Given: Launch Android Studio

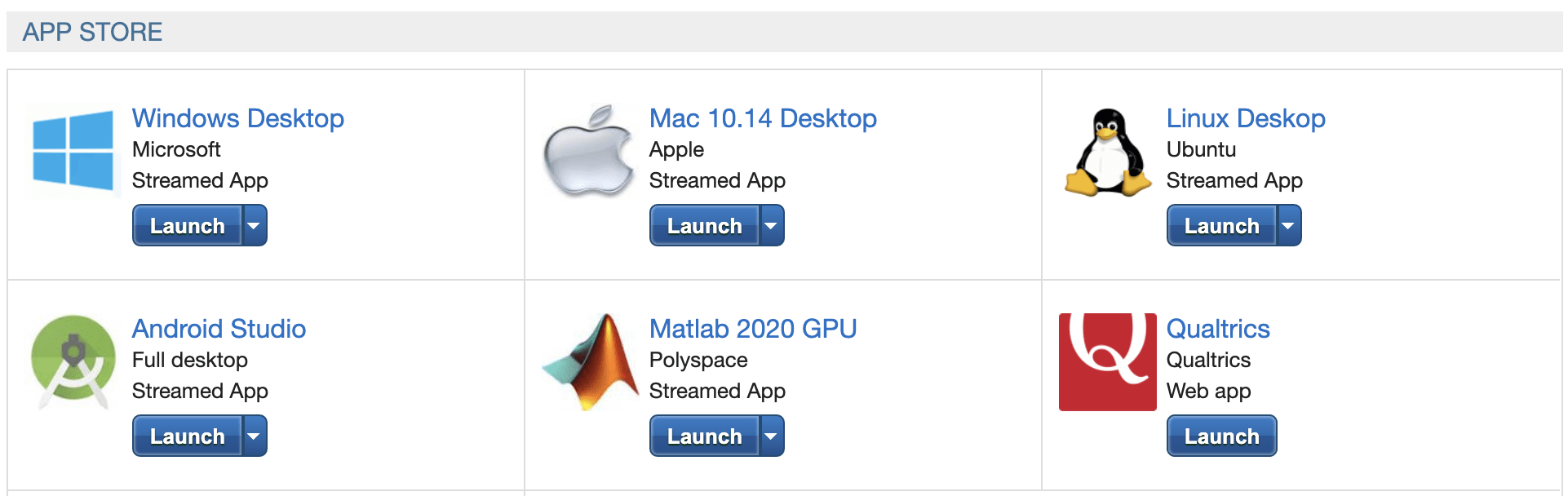Looking at the screenshot, I should pos(188,436).
